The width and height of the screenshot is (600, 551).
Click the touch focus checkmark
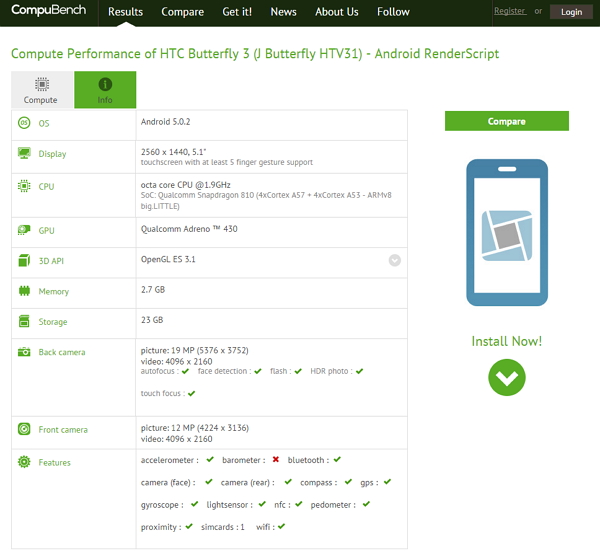(192, 394)
